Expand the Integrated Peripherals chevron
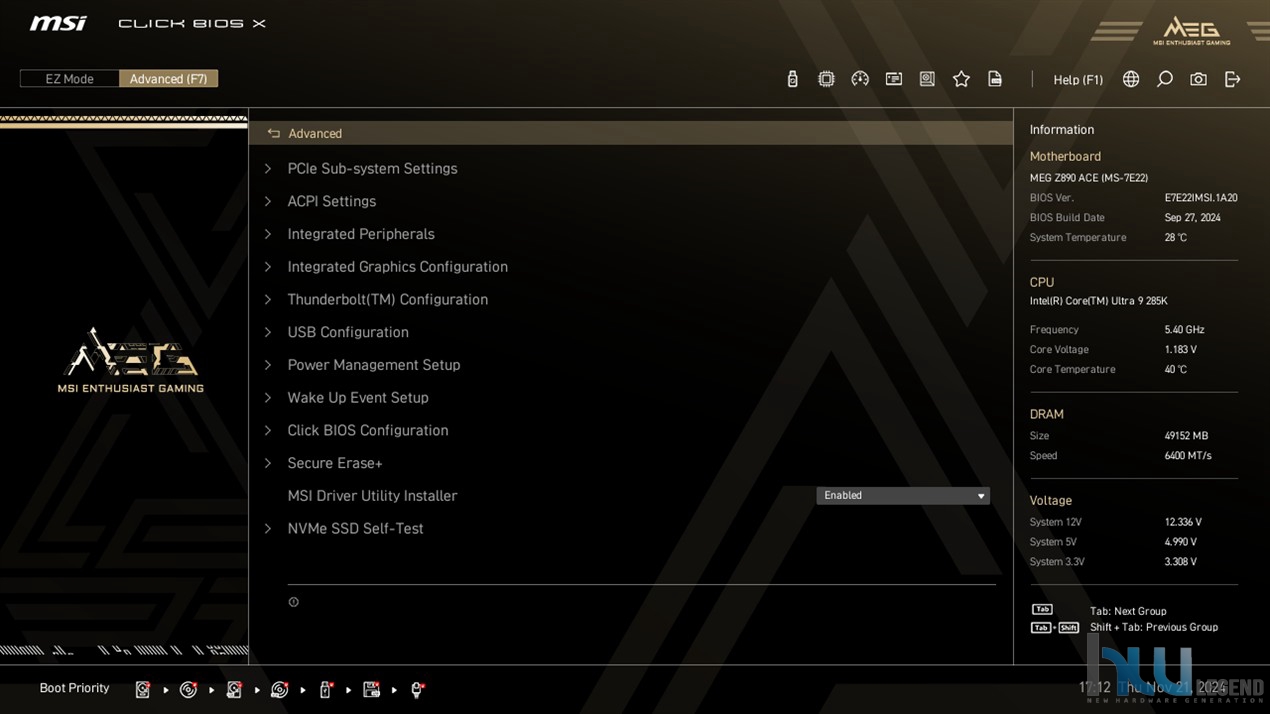Screen dimensions: 1270x714 coord(268,234)
